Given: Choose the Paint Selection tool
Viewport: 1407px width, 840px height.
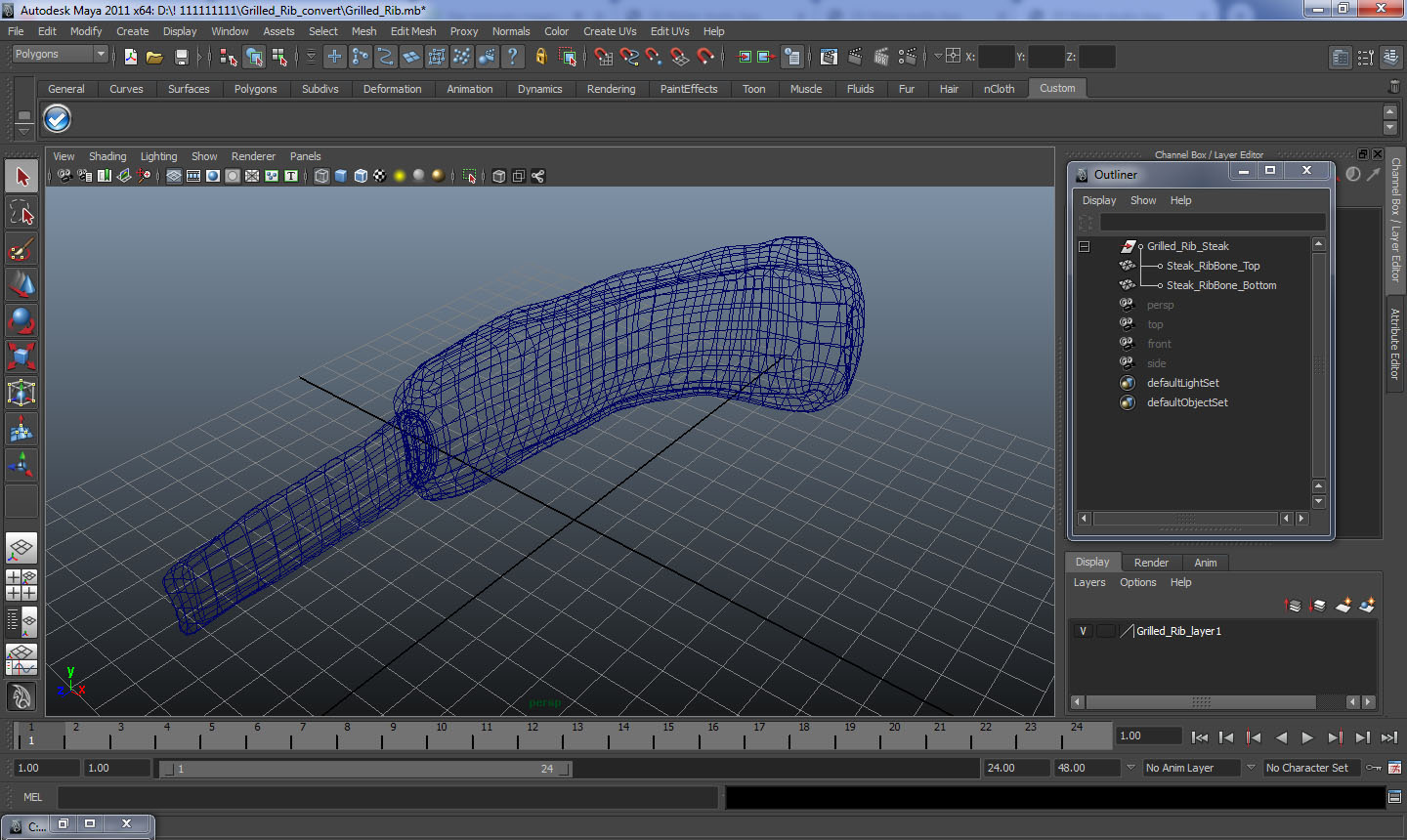Looking at the screenshot, I should coord(21,249).
